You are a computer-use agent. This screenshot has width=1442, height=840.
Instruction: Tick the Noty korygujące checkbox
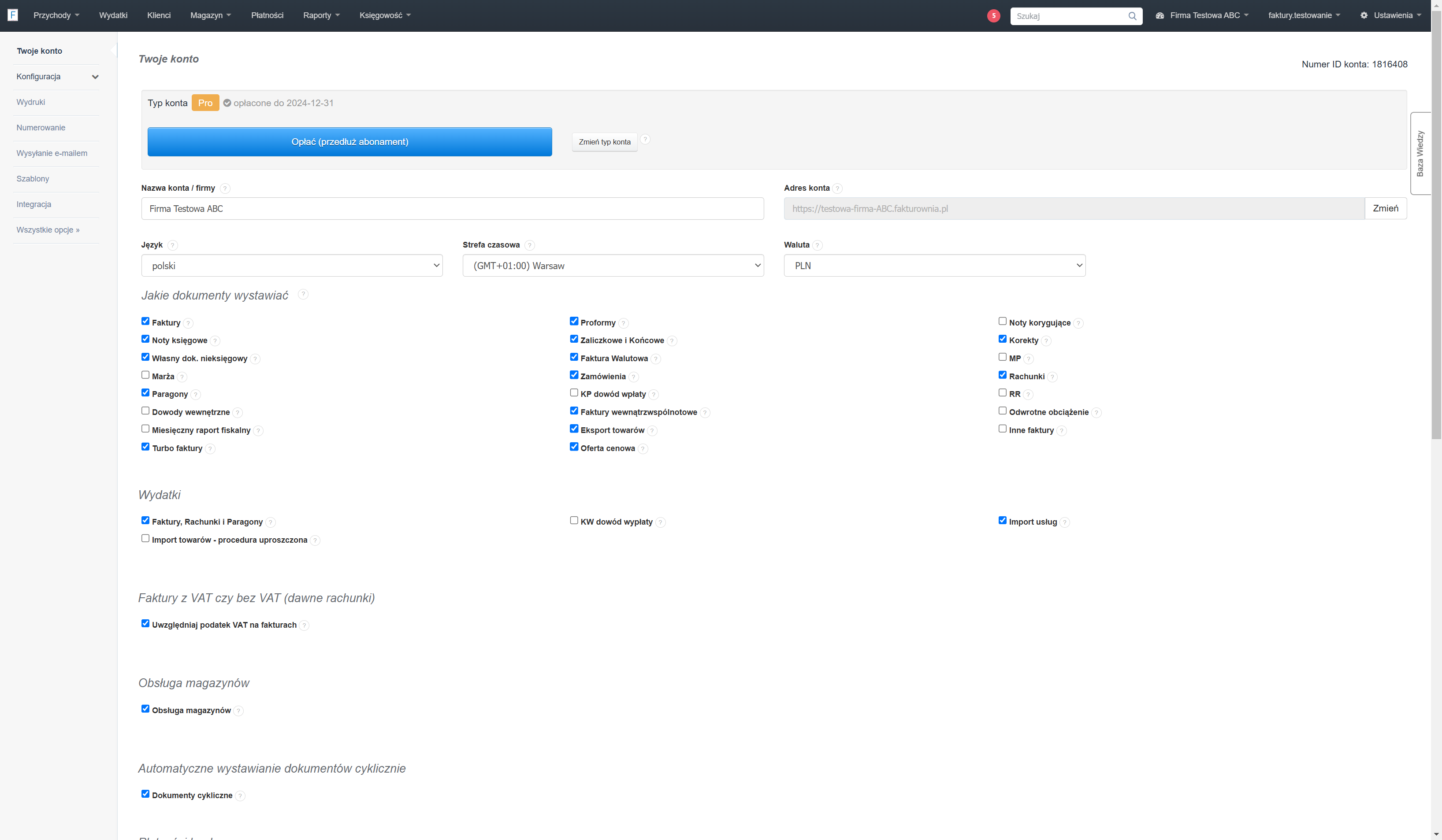pos(1003,322)
